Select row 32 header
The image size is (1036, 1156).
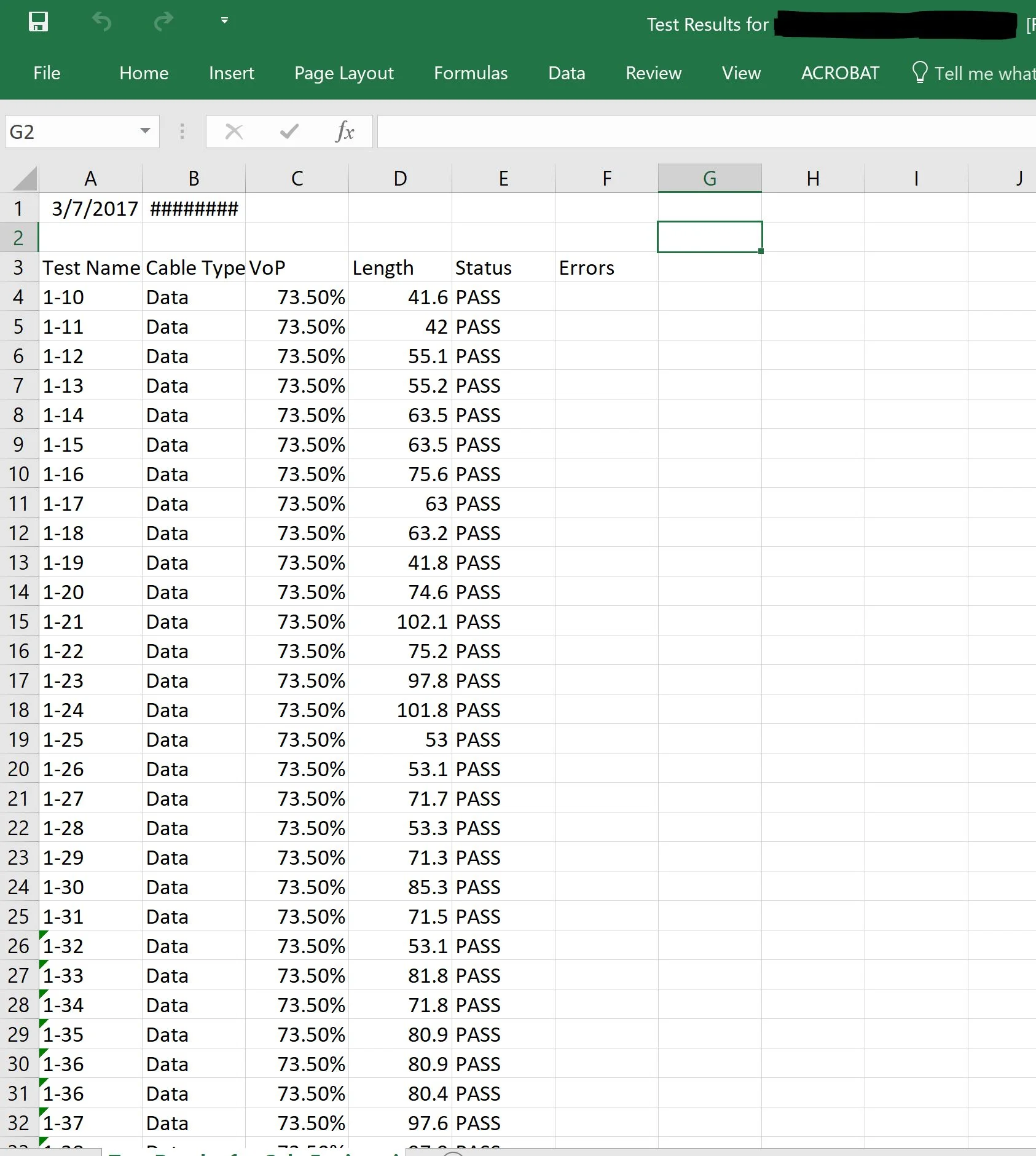(18, 1123)
